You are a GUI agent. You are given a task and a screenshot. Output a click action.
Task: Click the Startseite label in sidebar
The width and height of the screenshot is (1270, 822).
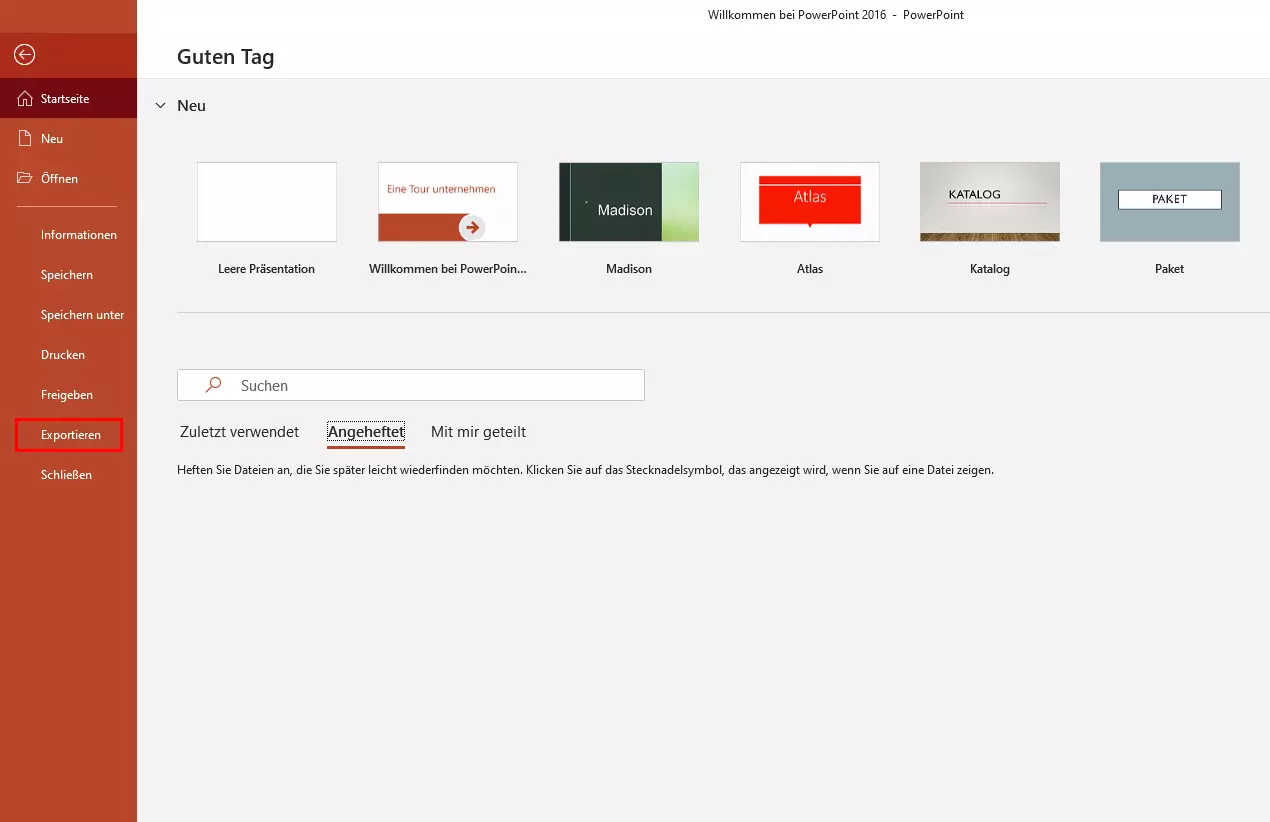click(x=65, y=99)
